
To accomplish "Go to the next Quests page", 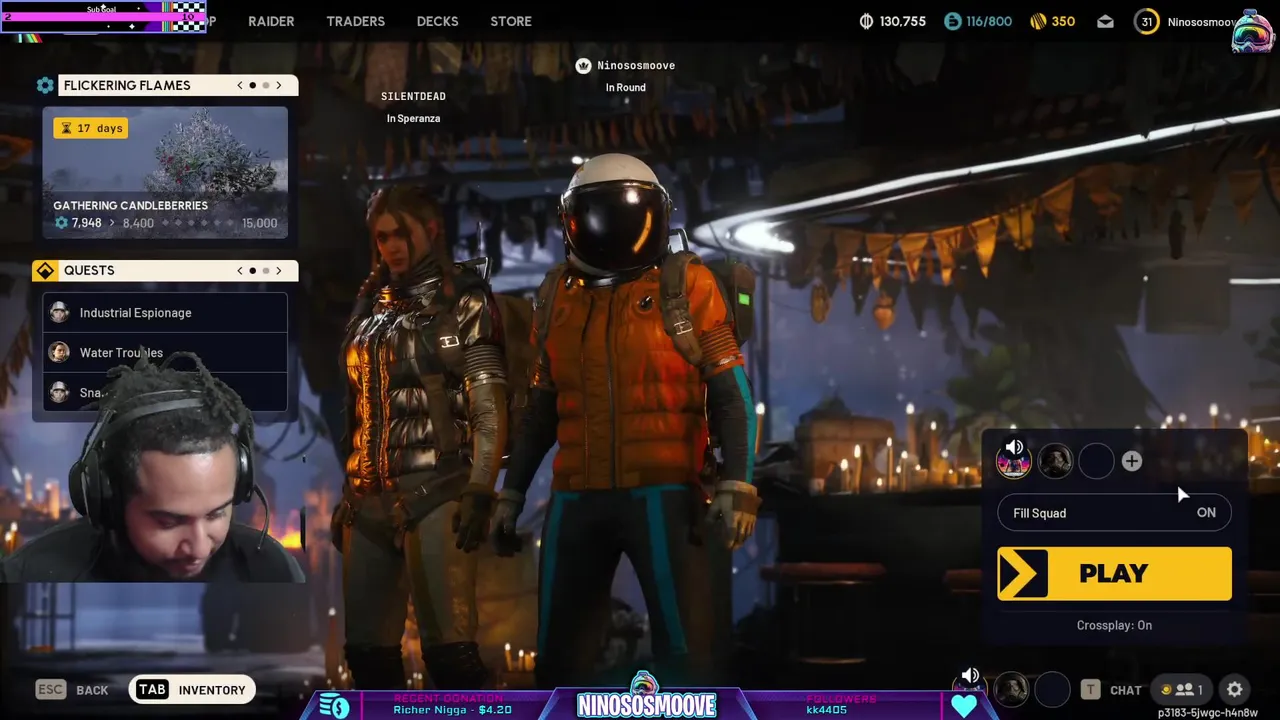I will (x=279, y=270).
